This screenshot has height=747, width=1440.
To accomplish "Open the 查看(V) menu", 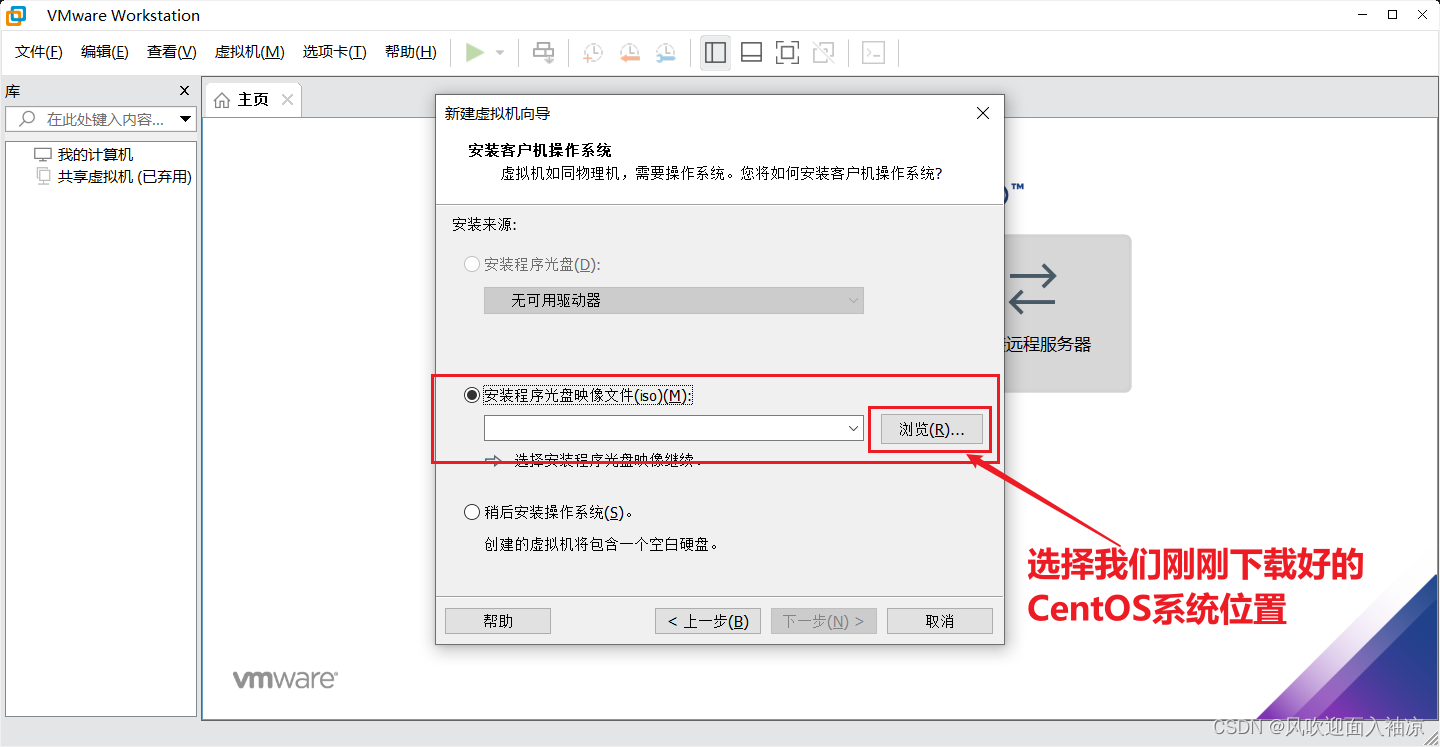I will point(172,52).
